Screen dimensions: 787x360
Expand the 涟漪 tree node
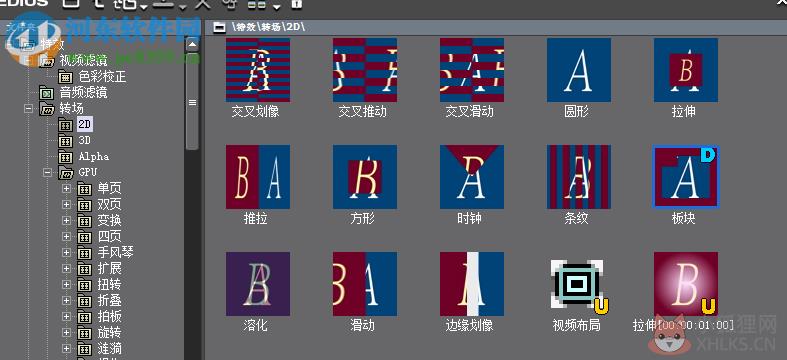(x=66, y=348)
